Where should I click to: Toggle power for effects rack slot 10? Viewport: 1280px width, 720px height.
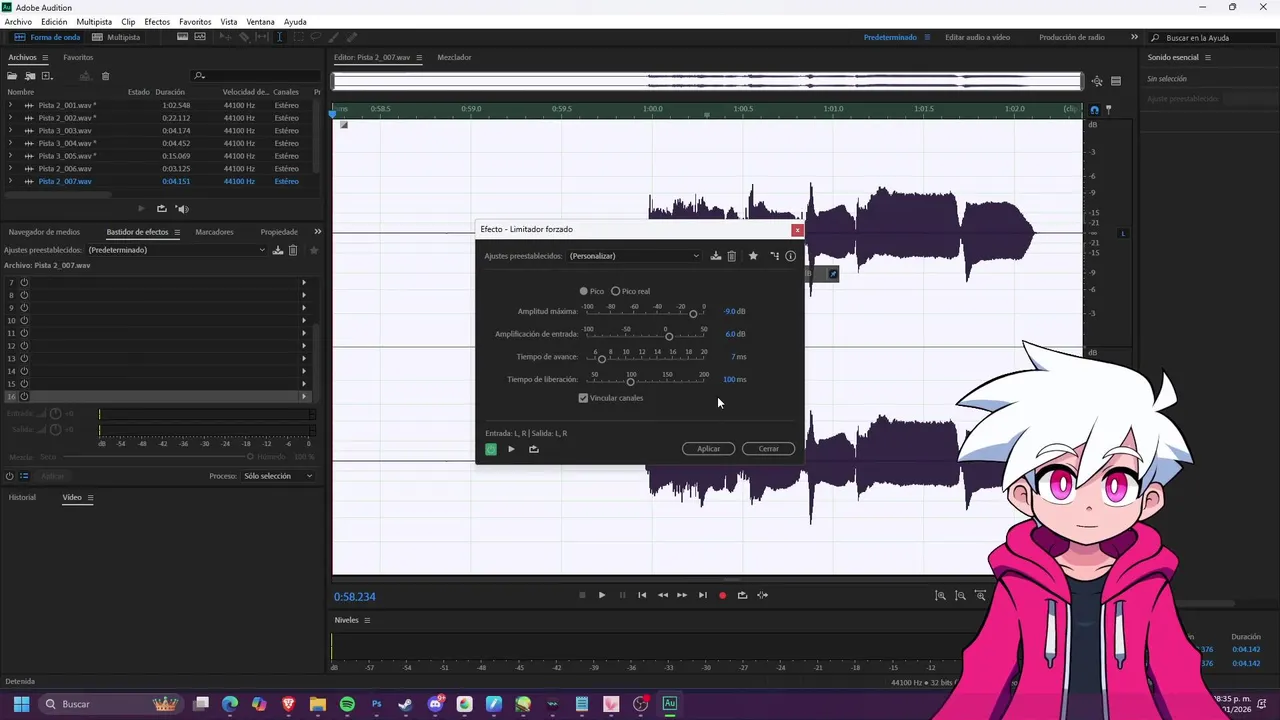[x=24, y=320]
